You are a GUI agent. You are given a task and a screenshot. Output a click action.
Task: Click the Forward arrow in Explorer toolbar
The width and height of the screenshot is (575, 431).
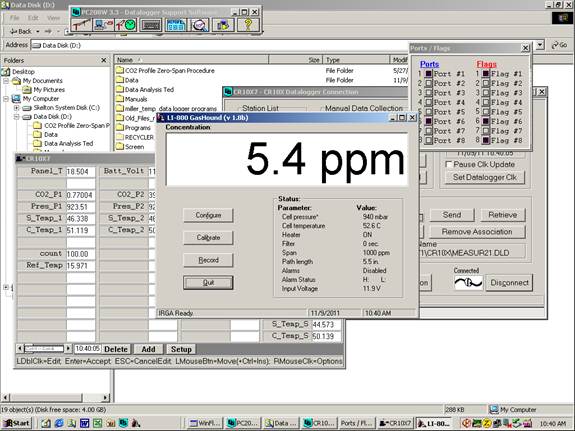48,32
